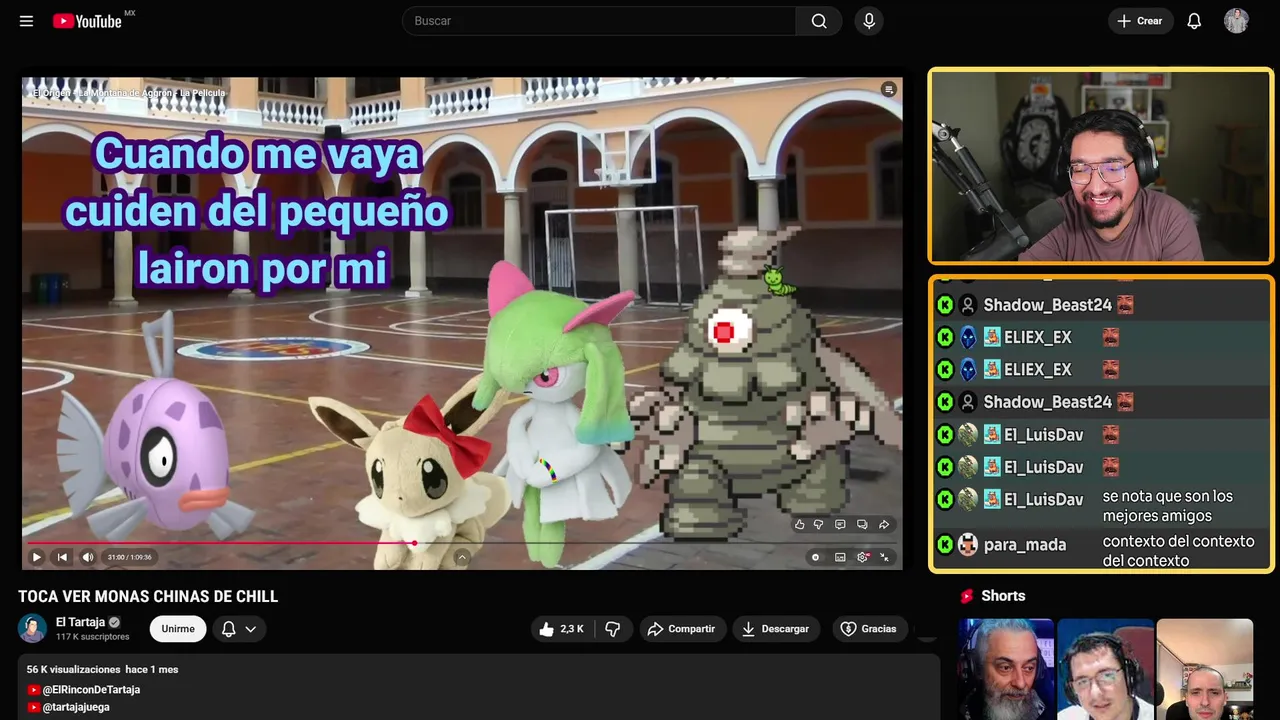Open the Crear upload button

(x=1140, y=21)
